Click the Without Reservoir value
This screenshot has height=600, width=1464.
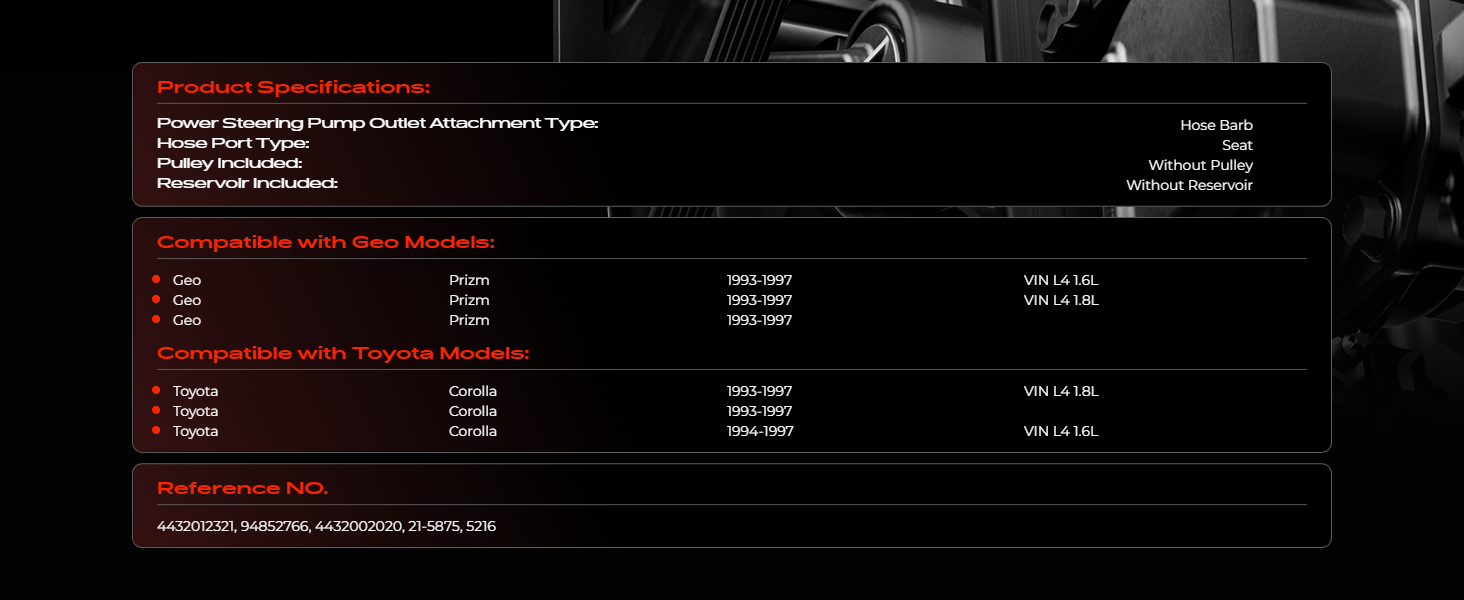click(x=1189, y=185)
